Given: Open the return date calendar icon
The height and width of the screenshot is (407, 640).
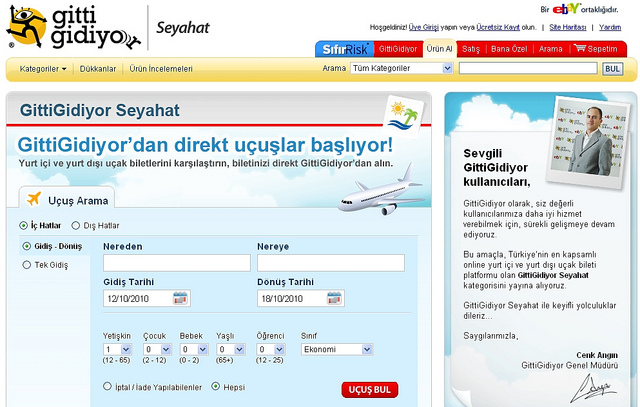Looking at the screenshot, I should point(334,298).
